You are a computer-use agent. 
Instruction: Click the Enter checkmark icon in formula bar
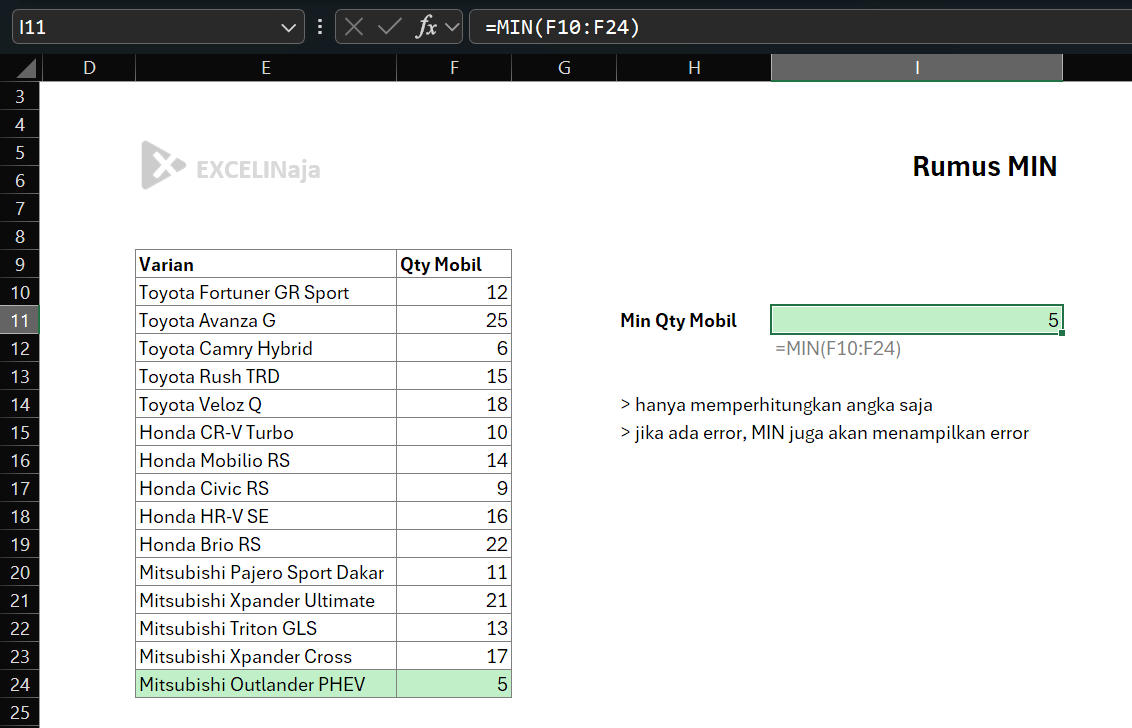(389, 27)
